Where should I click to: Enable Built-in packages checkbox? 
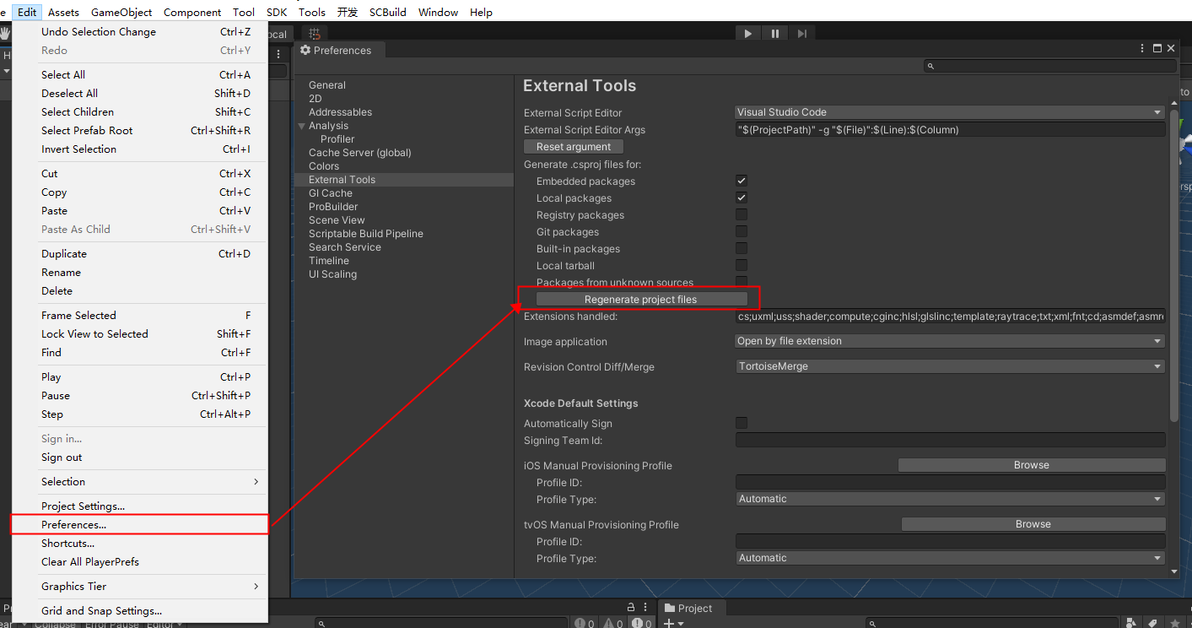741,248
